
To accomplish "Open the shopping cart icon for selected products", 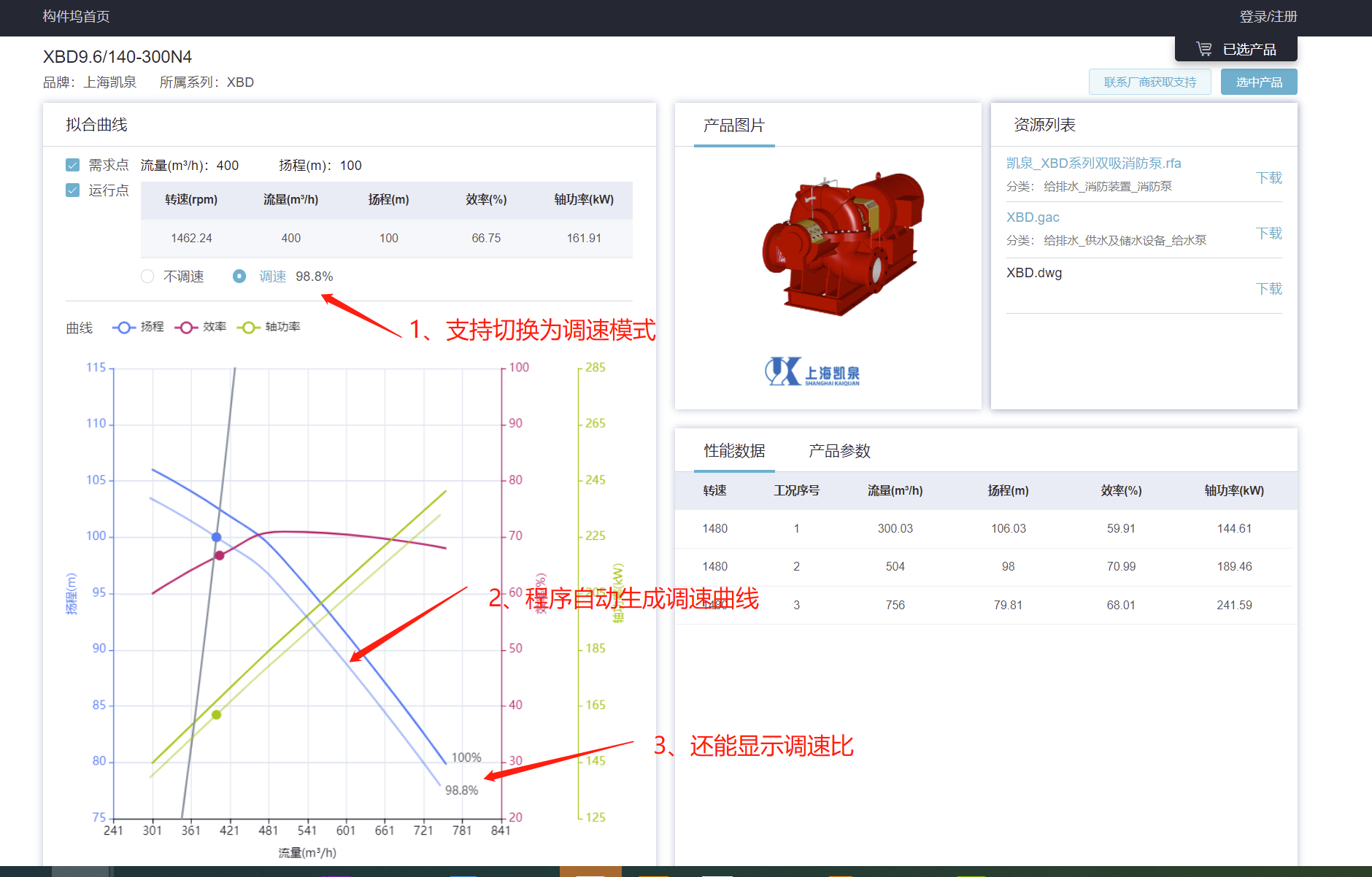I will tap(1203, 49).
